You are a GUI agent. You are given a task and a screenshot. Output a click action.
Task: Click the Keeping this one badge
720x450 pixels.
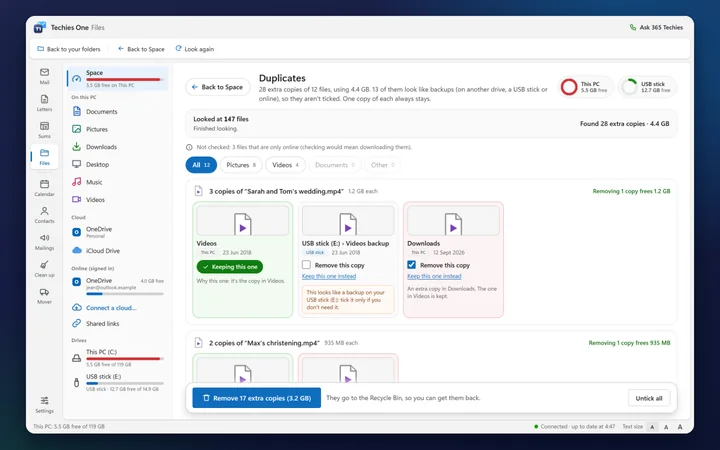[230, 267]
